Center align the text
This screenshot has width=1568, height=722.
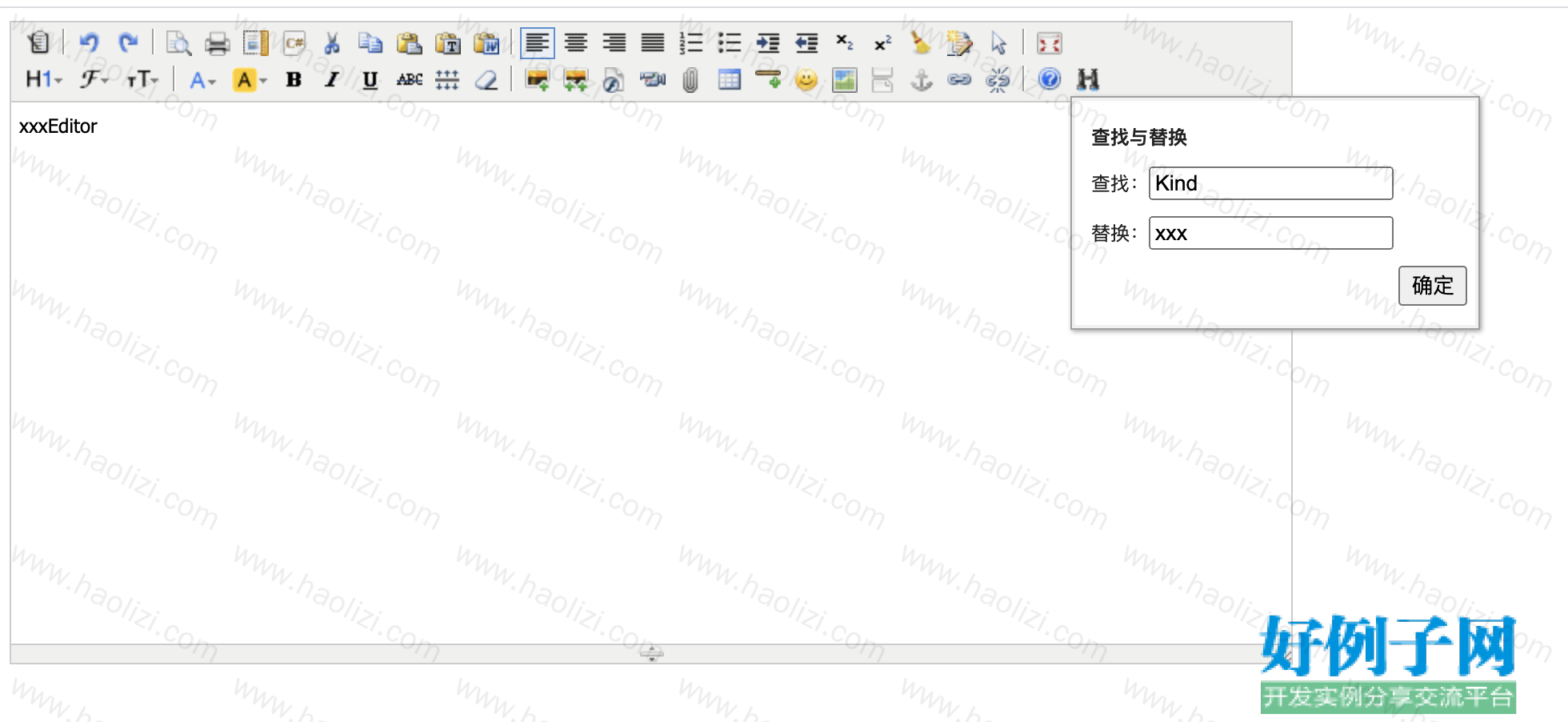pyautogui.click(x=576, y=42)
